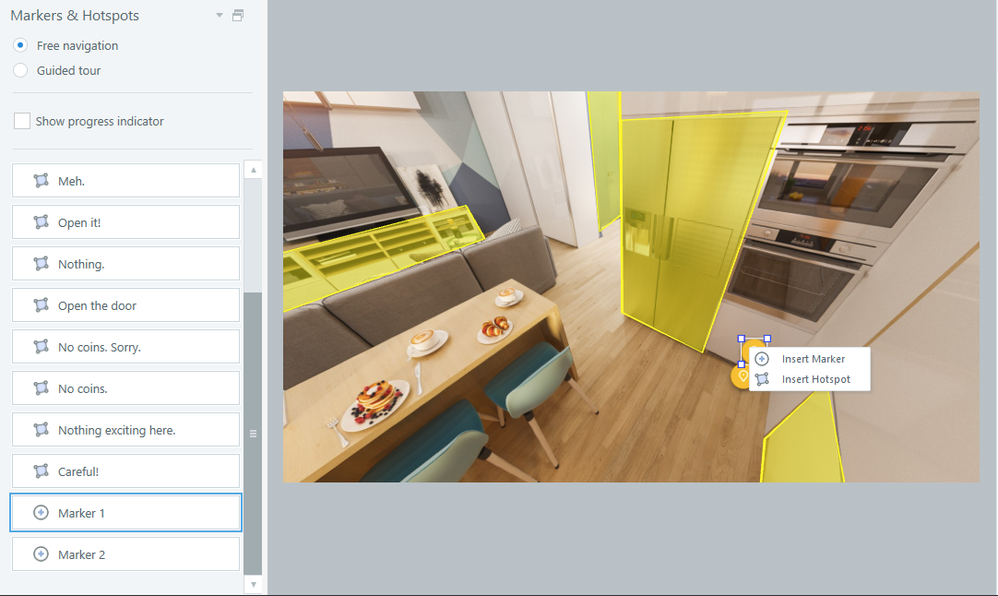Select the 'Open the door' entry text
This screenshot has width=998, height=596.
point(97,306)
